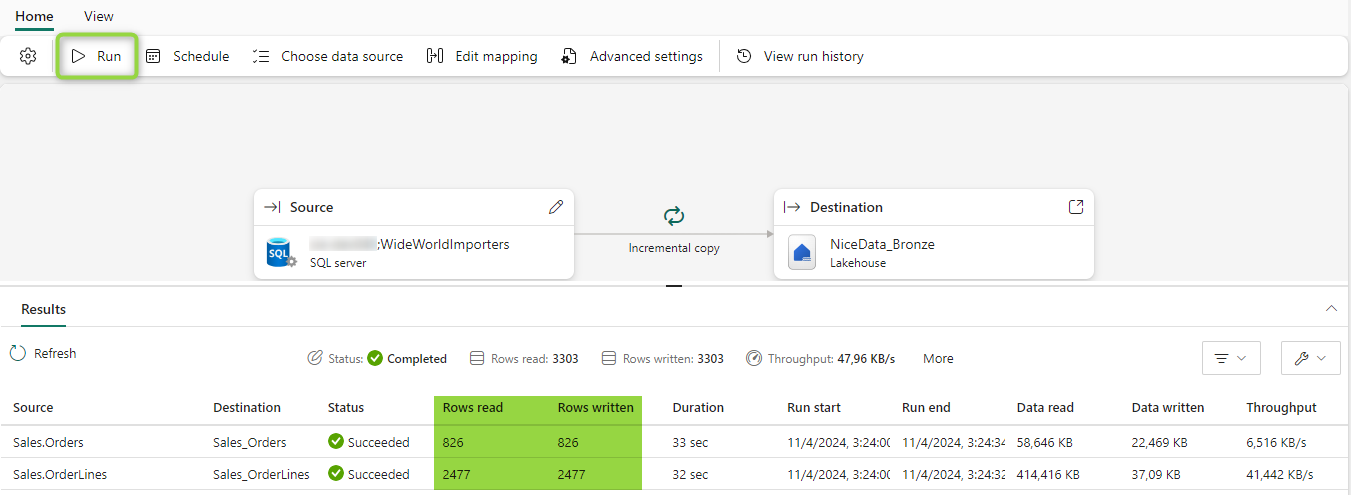The height and width of the screenshot is (495, 1351).
Task: Open the Schedule option
Action: tap(187, 56)
